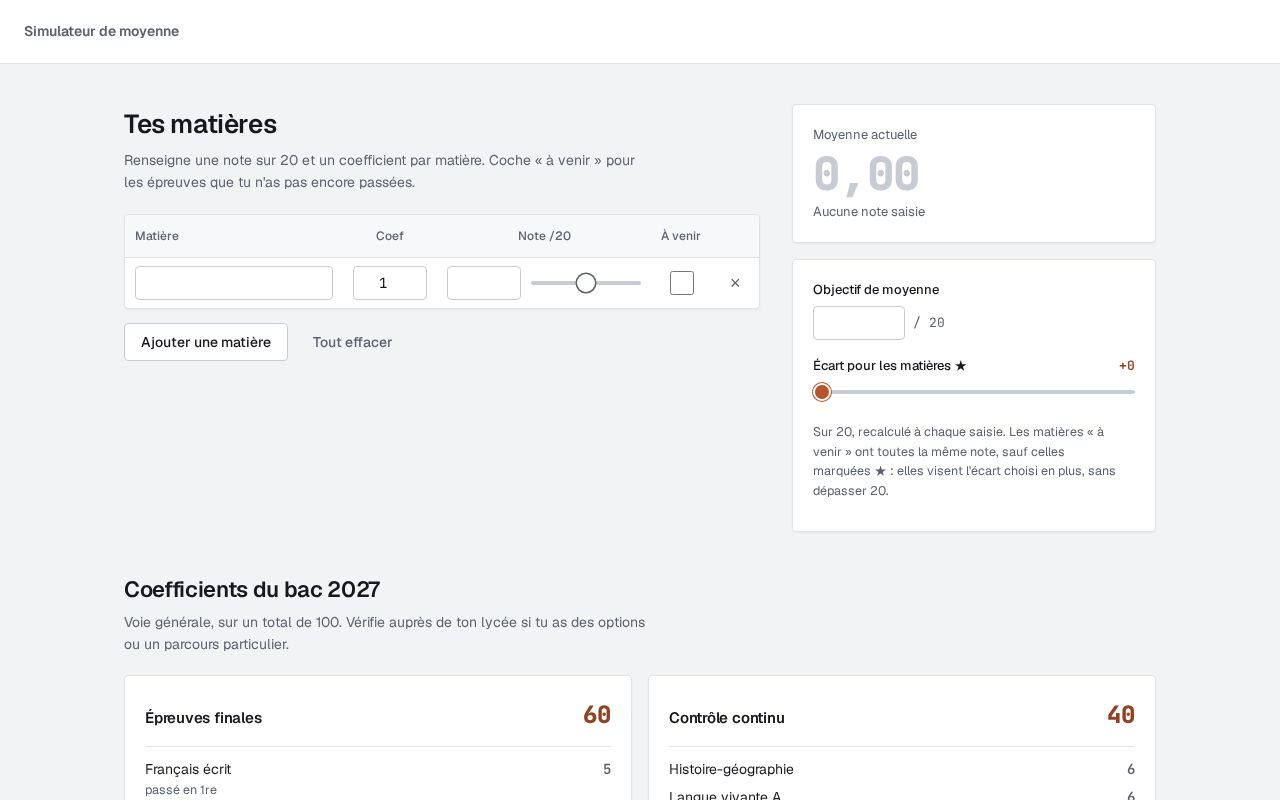
Task: Click the Coef column header
Action: pyautogui.click(x=390, y=236)
